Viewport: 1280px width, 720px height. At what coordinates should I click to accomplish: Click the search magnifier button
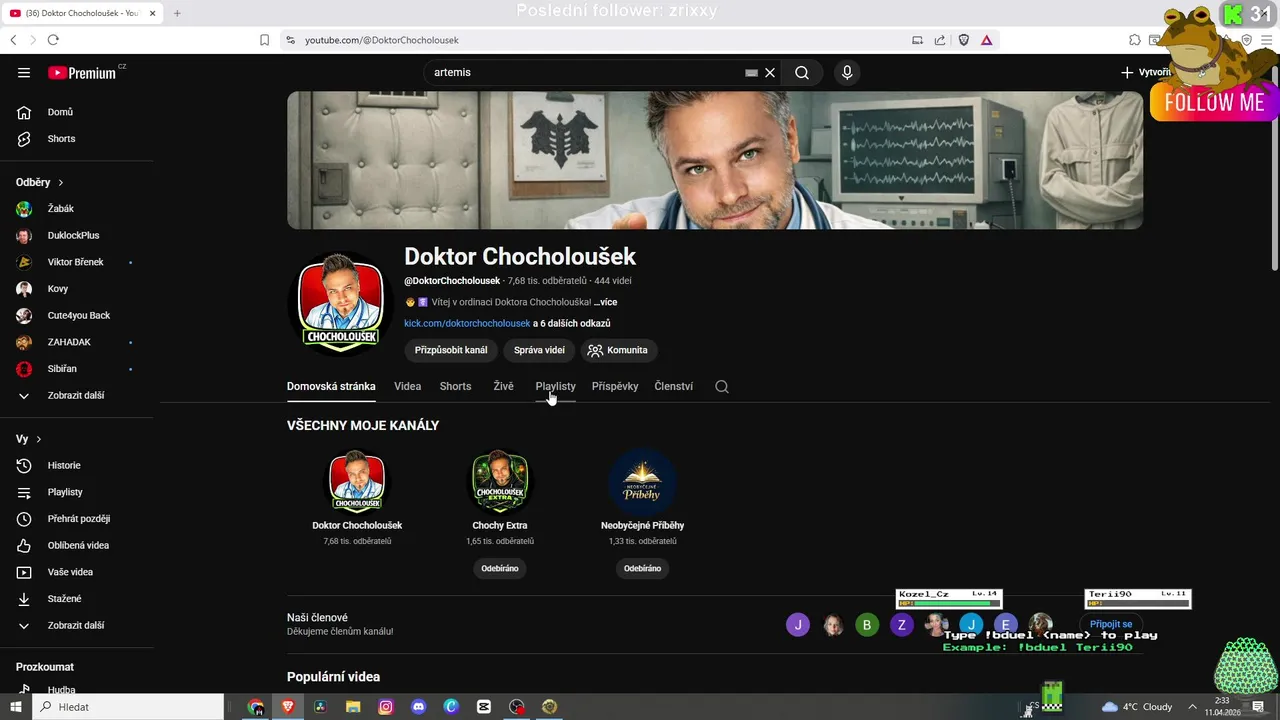click(x=802, y=73)
